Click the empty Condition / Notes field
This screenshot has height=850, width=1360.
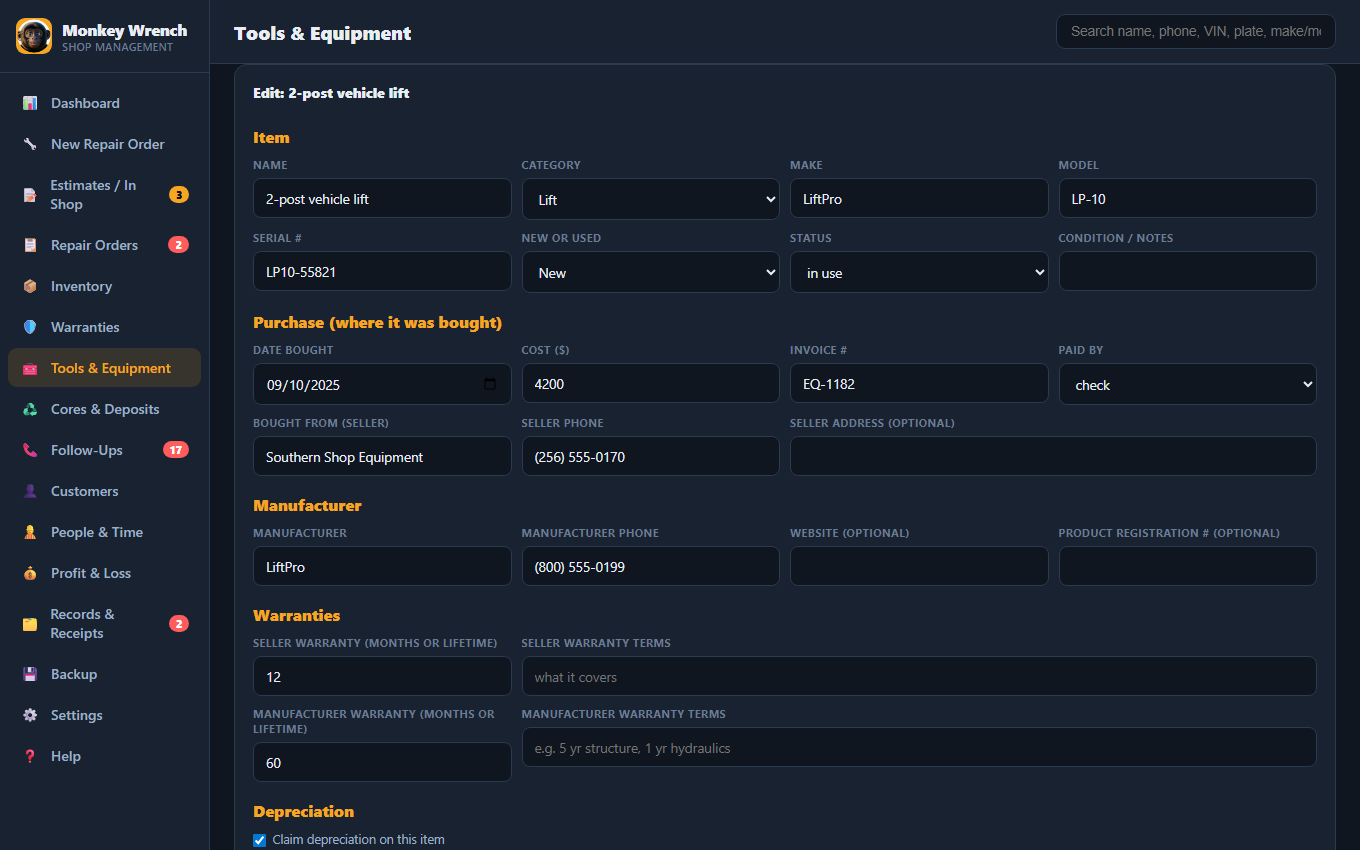1188,271
